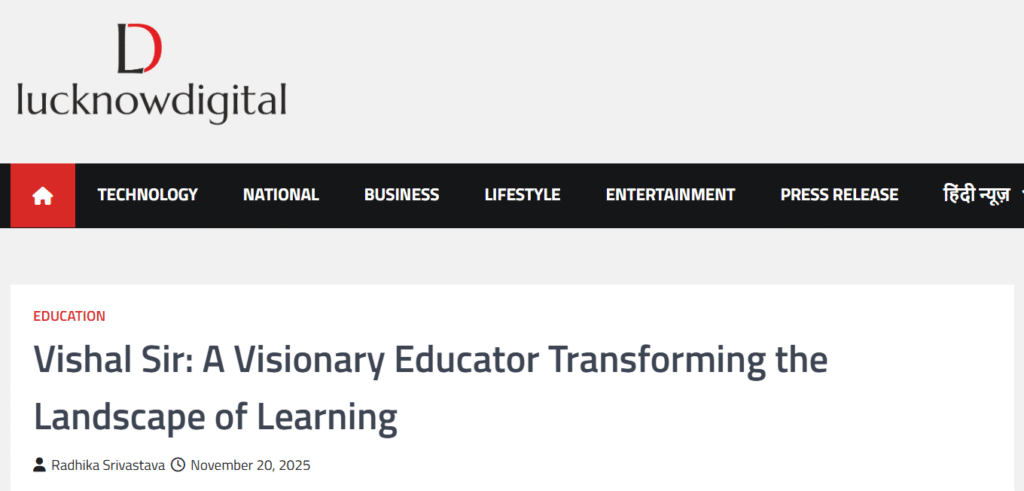Click the clock icon beside date

coord(178,465)
